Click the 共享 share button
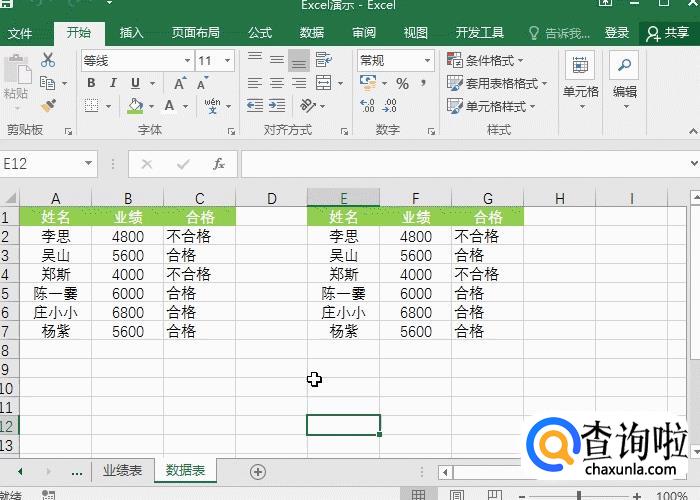700x500 pixels. [668, 33]
